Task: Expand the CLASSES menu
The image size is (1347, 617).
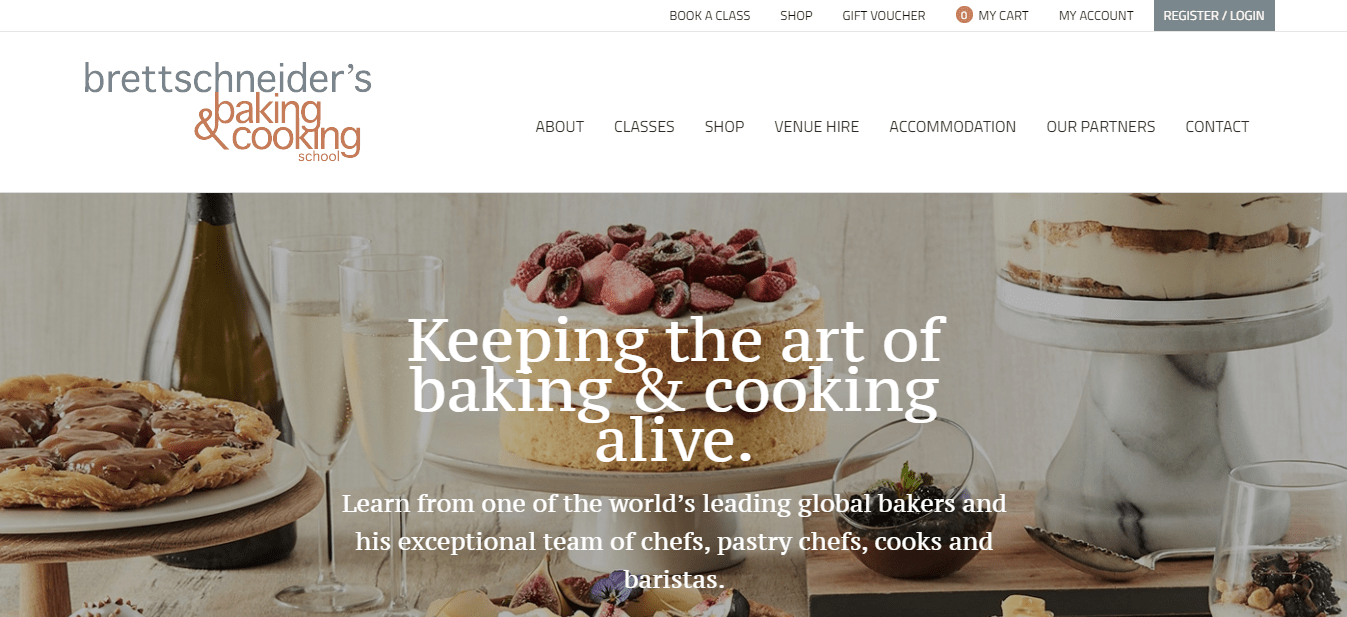Action: click(x=644, y=127)
